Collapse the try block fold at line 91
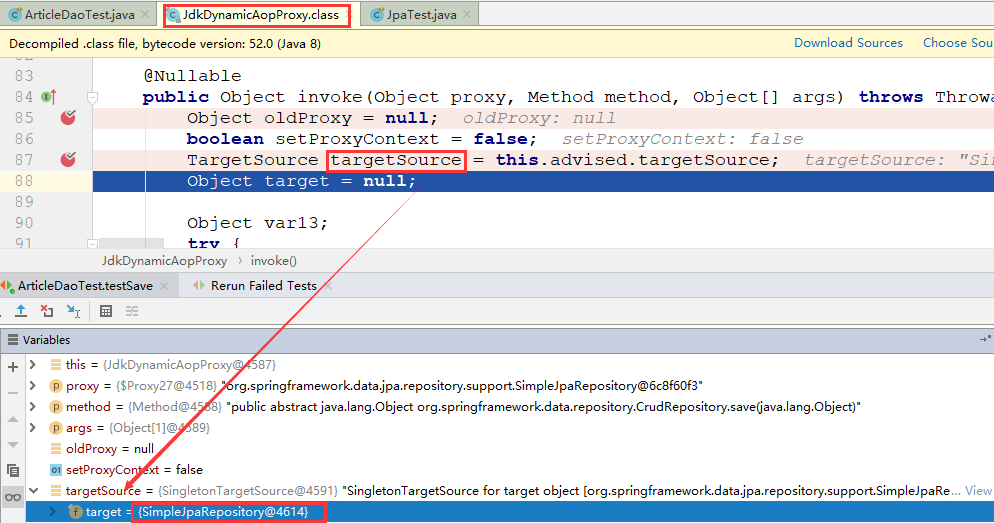The width and height of the screenshot is (994, 523). pos(93,244)
